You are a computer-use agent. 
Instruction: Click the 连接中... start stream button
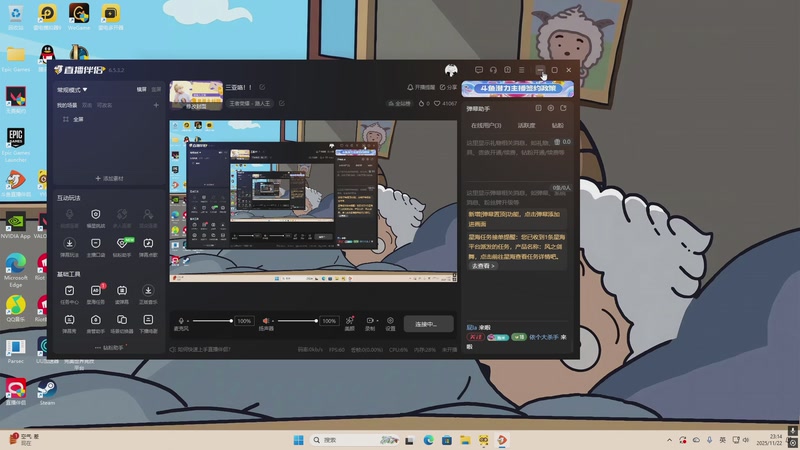(x=429, y=324)
